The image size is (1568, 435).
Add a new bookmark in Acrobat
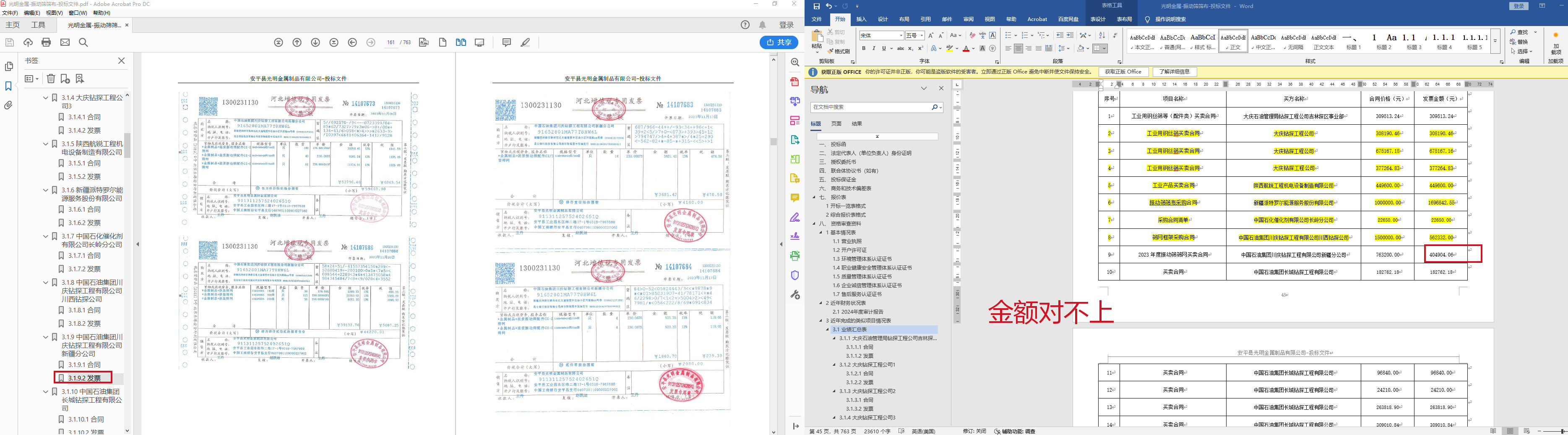[65, 79]
